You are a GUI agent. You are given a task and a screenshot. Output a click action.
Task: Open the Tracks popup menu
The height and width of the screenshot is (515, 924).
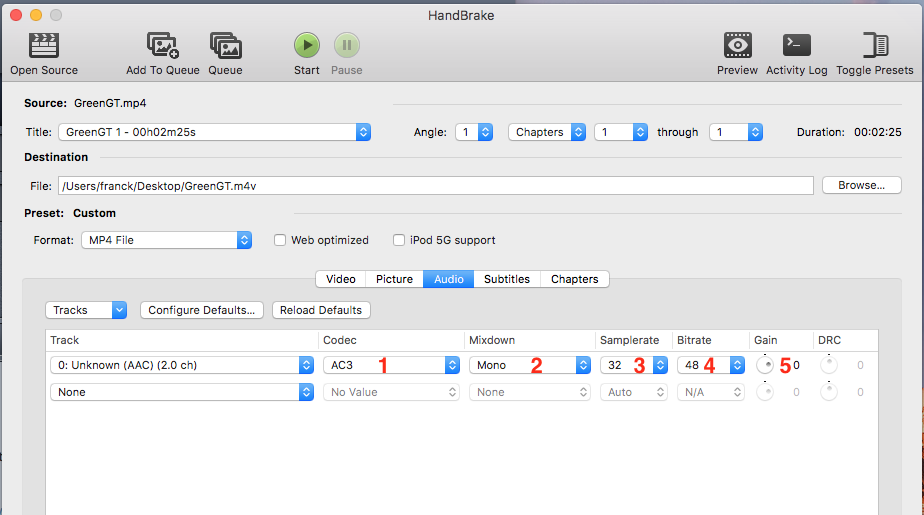pyautogui.click(x=86, y=310)
